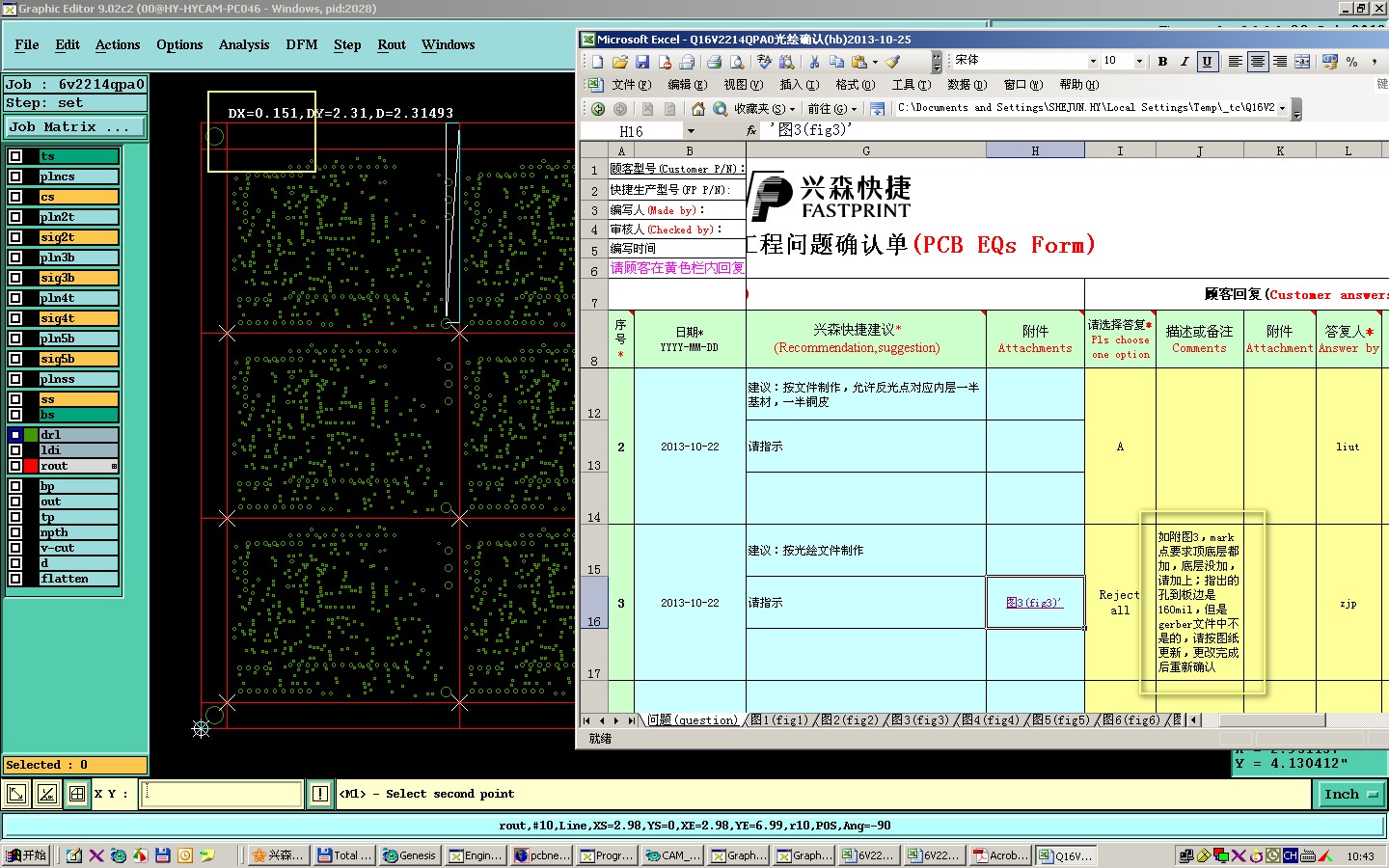Click the Step: set button

coord(75,103)
